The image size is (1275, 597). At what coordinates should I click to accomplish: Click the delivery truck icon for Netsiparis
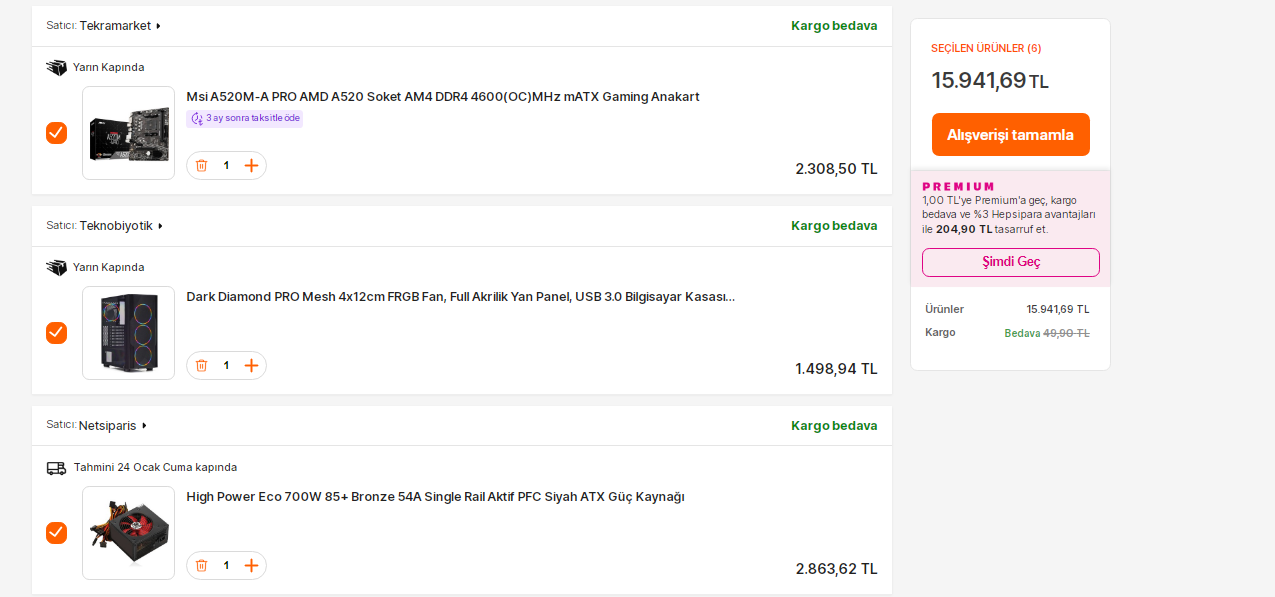(x=56, y=467)
